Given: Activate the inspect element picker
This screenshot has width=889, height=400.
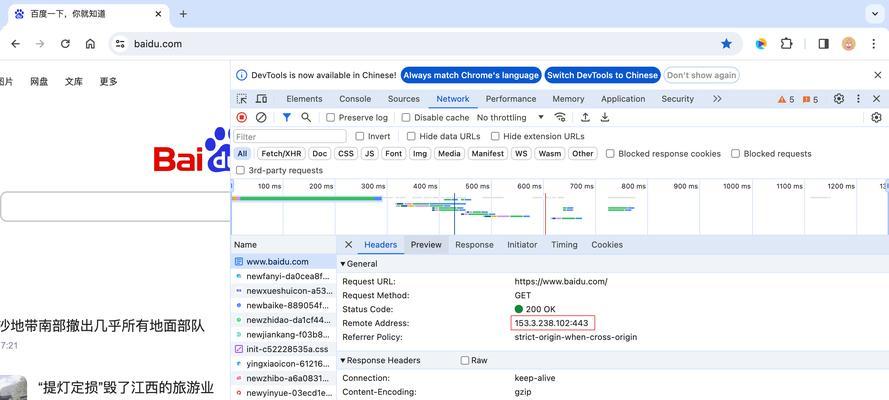Looking at the screenshot, I should [x=242, y=99].
